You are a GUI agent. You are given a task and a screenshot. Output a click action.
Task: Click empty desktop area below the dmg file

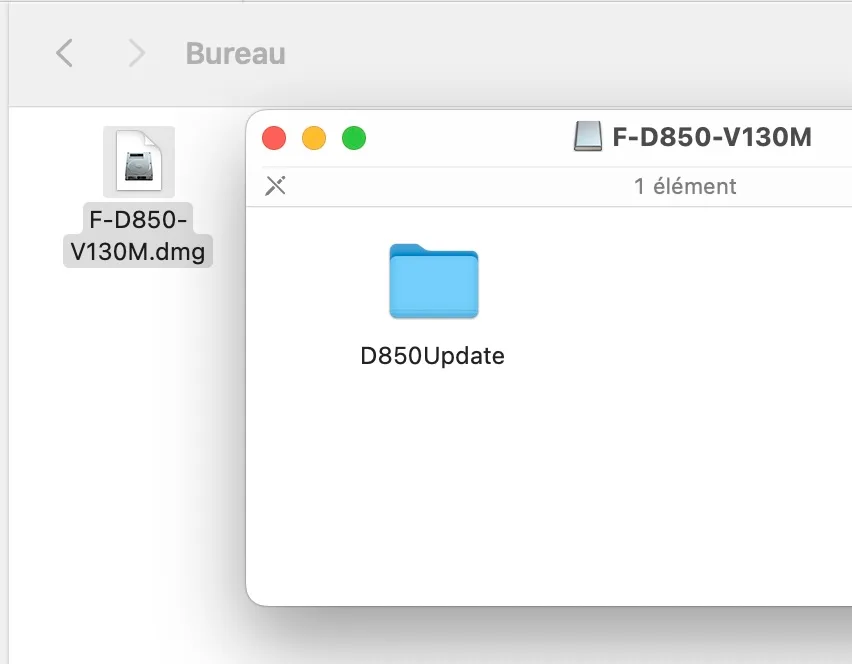pyautogui.click(x=130, y=450)
